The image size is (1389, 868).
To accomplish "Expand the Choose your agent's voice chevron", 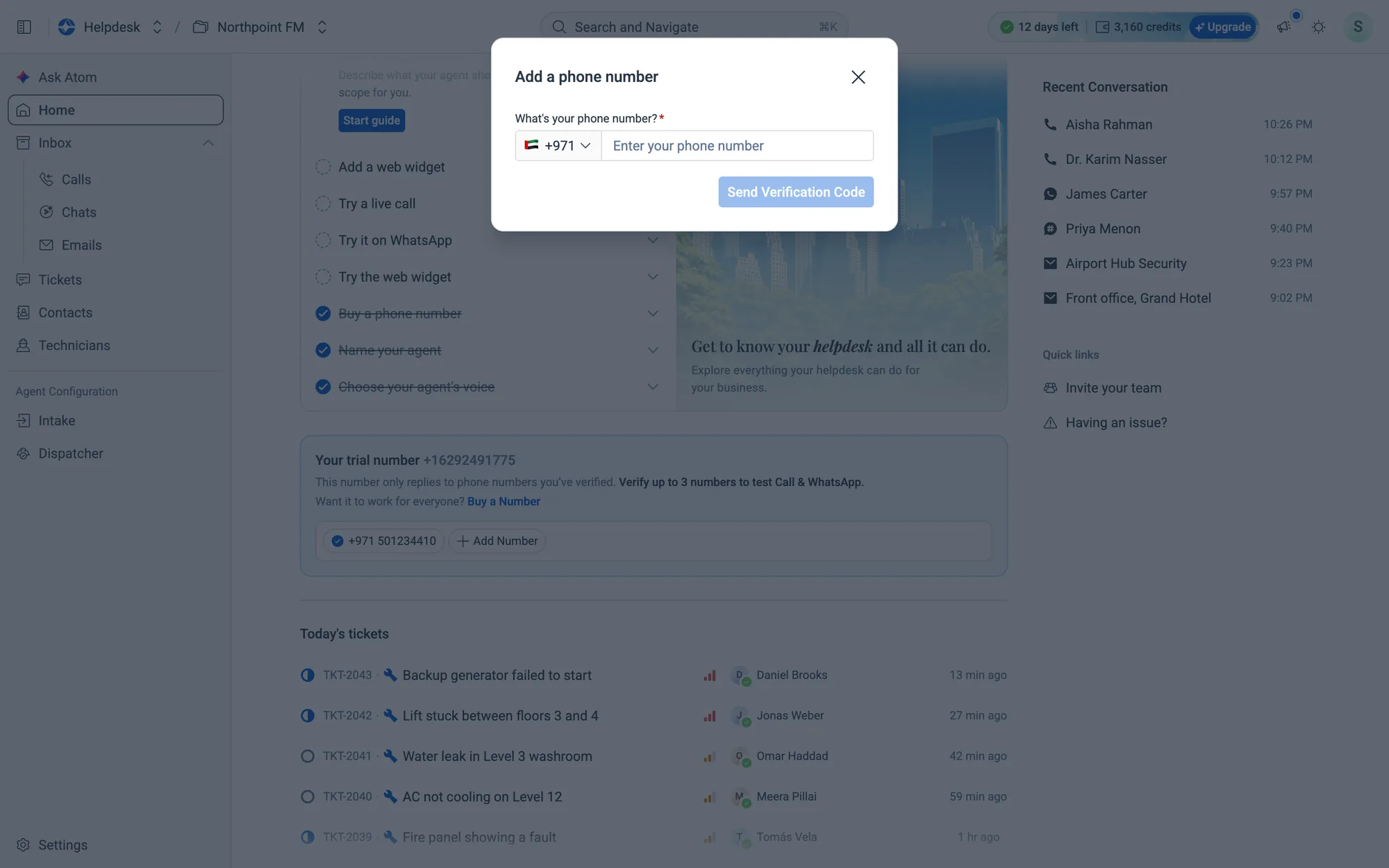I will pos(653,387).
